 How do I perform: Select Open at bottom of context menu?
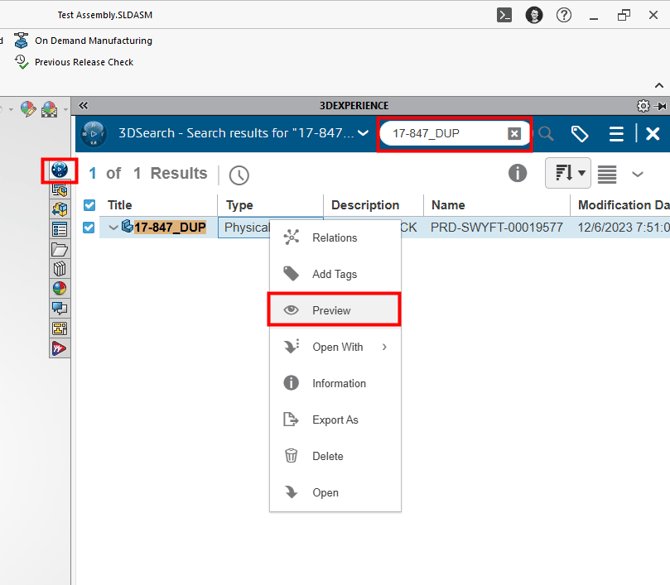coord(335,492)
